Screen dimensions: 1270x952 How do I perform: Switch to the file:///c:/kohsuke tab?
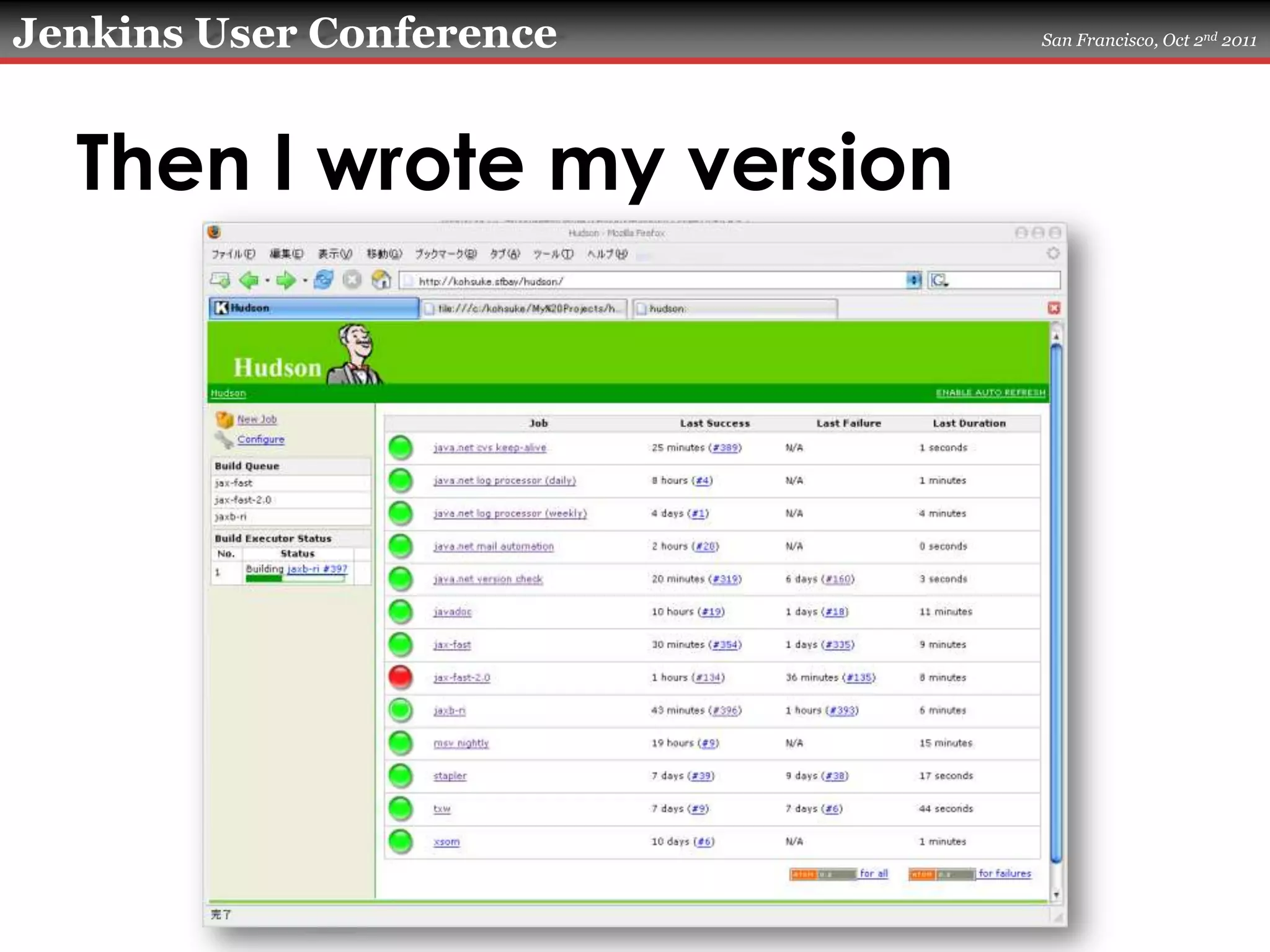point(525,309)
